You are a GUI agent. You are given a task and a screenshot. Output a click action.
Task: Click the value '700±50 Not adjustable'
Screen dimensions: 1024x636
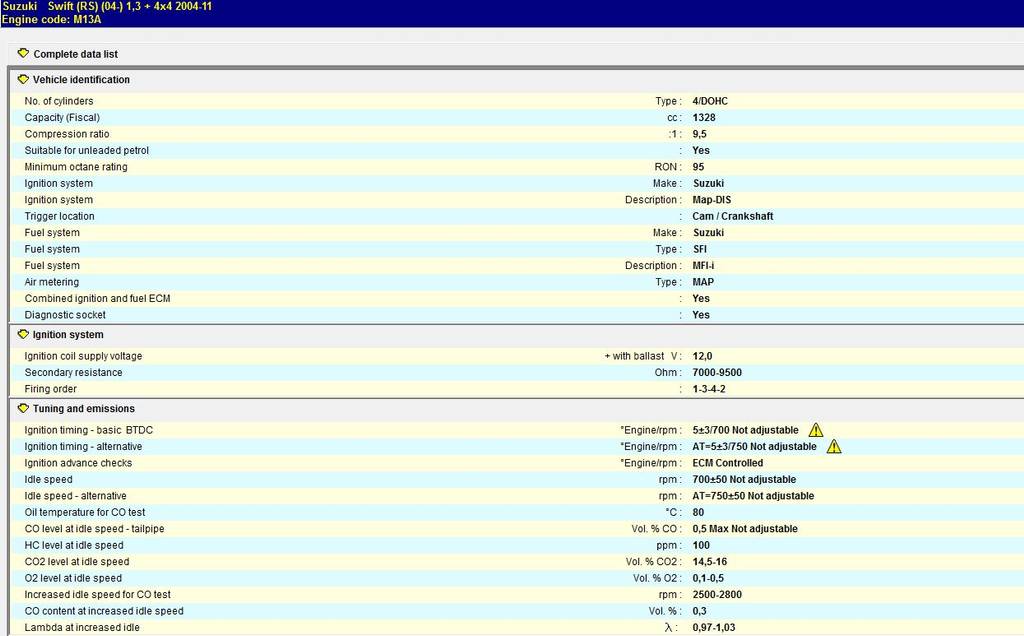tap(744, 479)
